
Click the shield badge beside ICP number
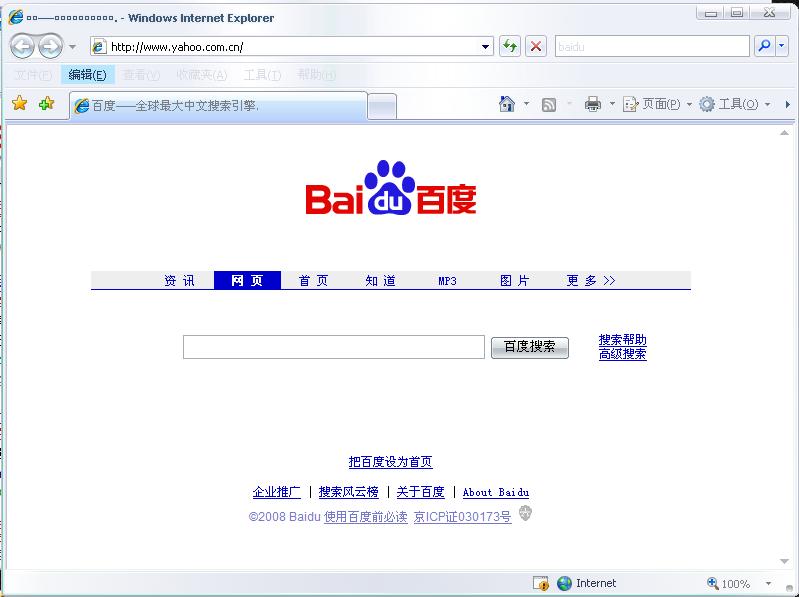(525, 513)
